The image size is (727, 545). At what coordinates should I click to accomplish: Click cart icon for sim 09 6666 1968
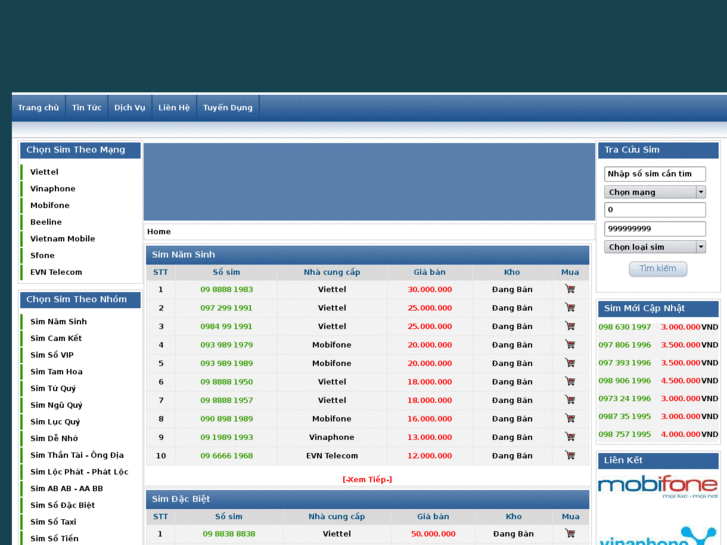point(570,455)
